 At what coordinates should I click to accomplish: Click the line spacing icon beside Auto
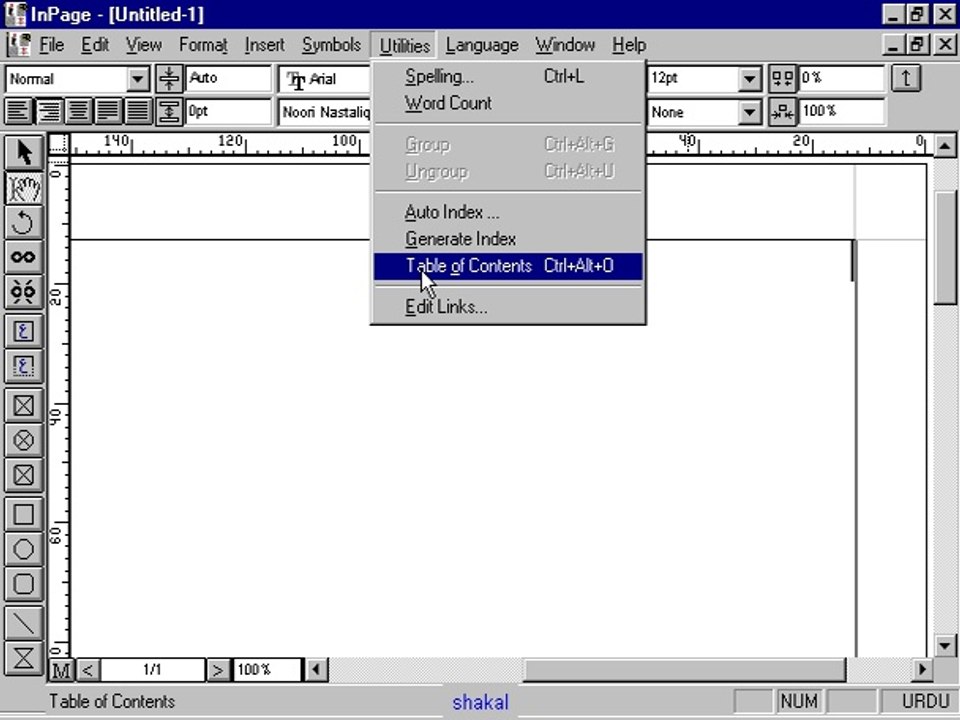pos(169,78)
